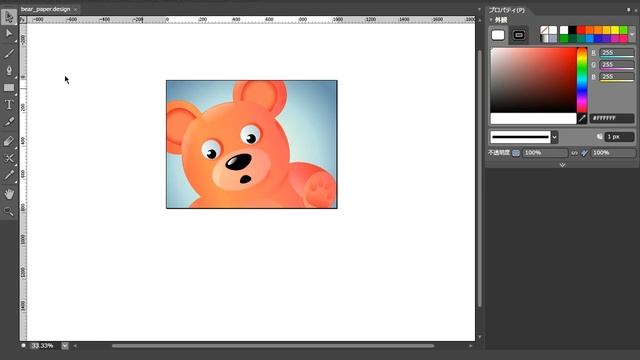
Task: Select the Slice tool above the Scissors
Action: pos(9,141)
